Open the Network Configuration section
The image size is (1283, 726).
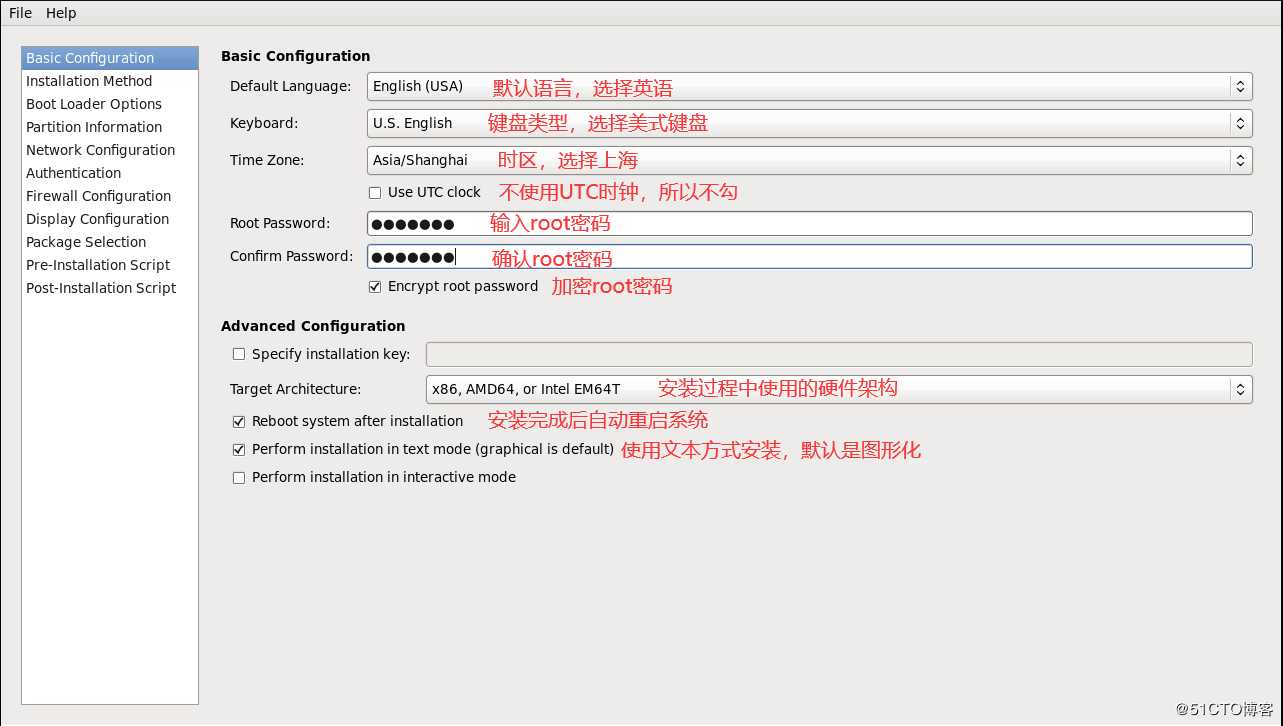pyautogui.click(x=110, y=150)
